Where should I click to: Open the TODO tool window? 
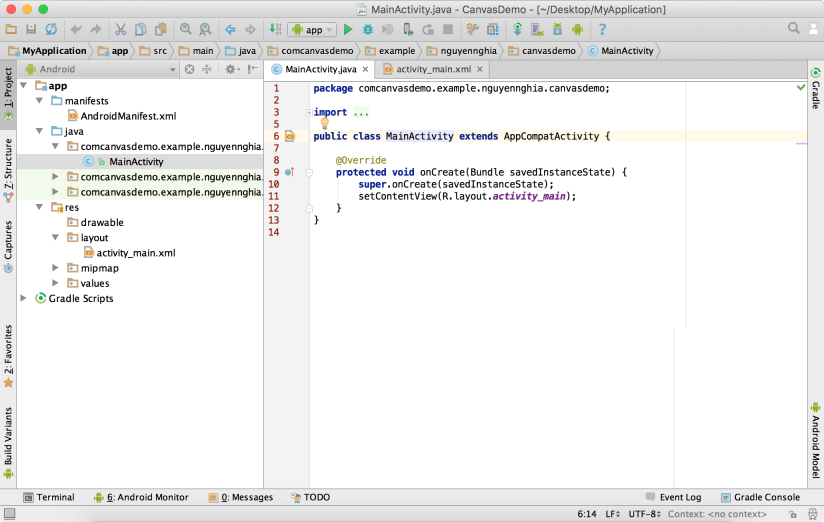click(x=310, y=497)
